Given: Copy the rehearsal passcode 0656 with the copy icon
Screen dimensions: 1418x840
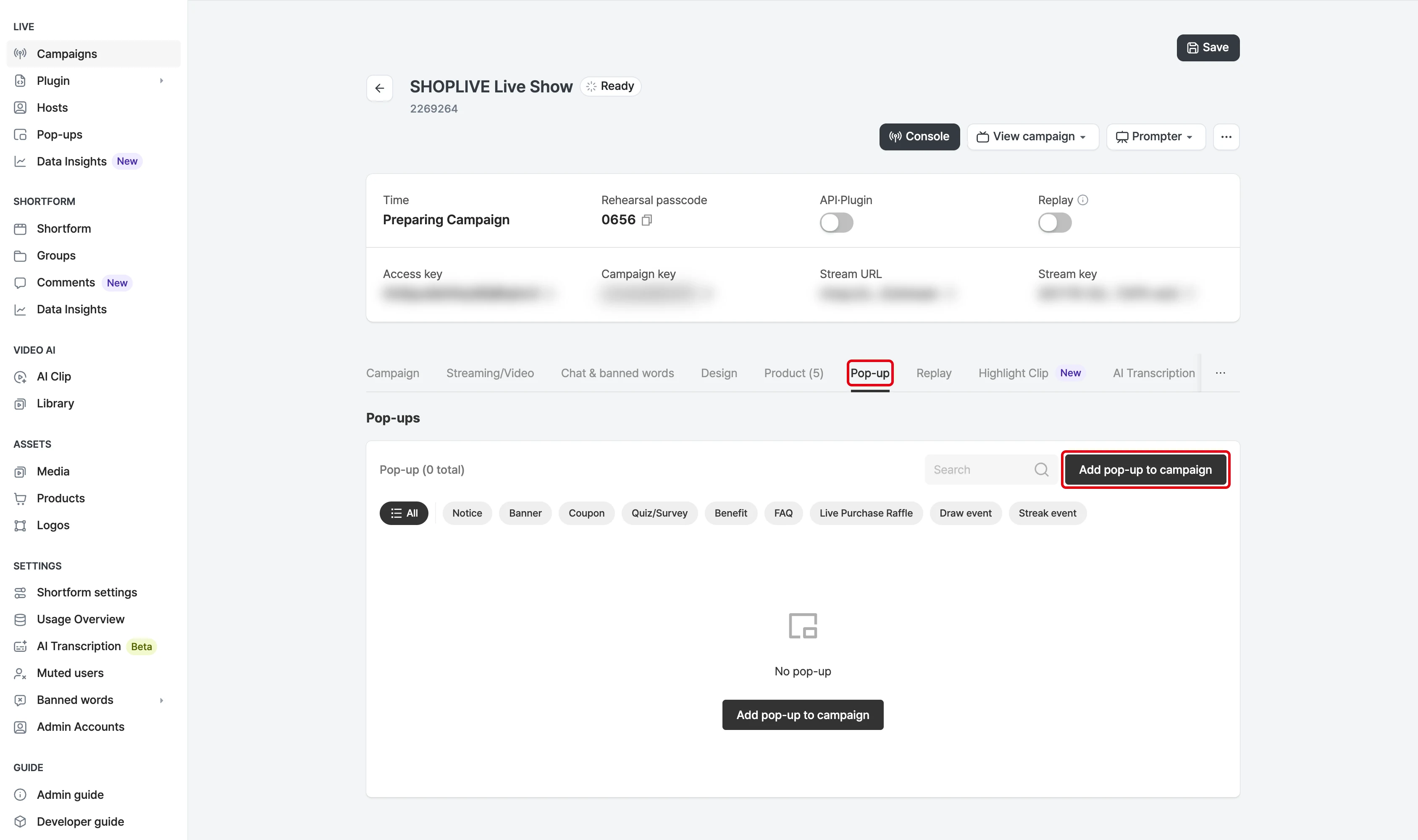Looking at the screenshot, I should pyautogui.click(x=646, y=220).
